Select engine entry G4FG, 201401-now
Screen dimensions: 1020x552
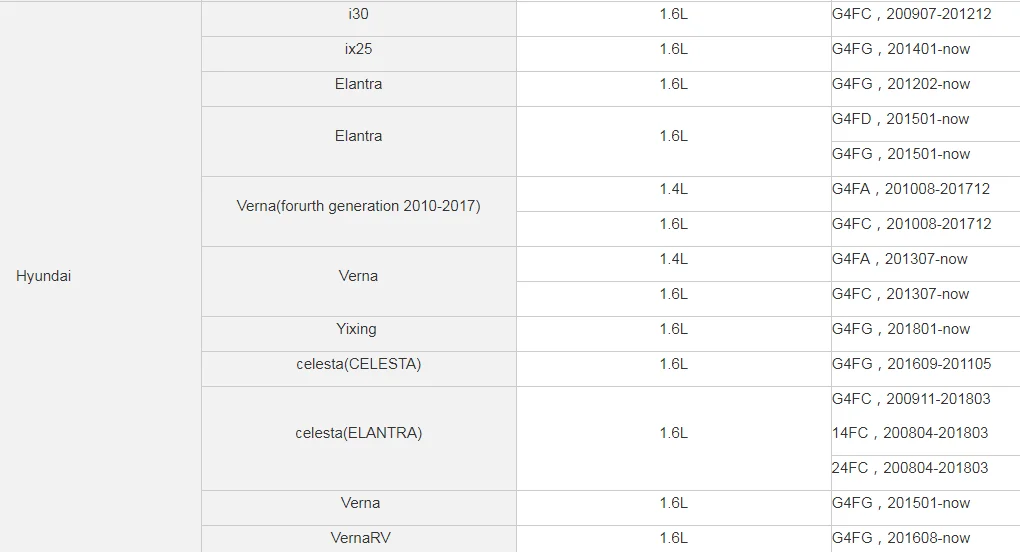point(901,49)
